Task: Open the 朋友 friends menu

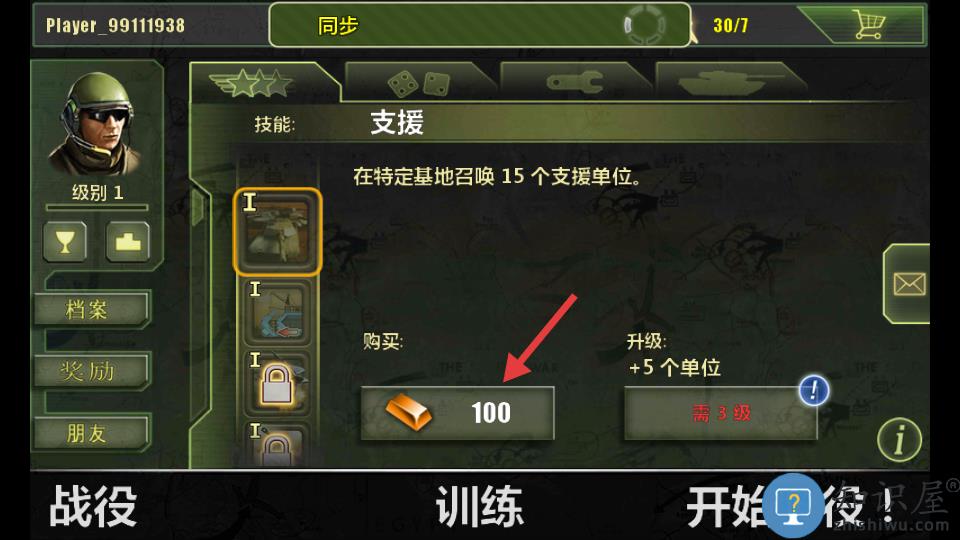Action: coord(90,433)
